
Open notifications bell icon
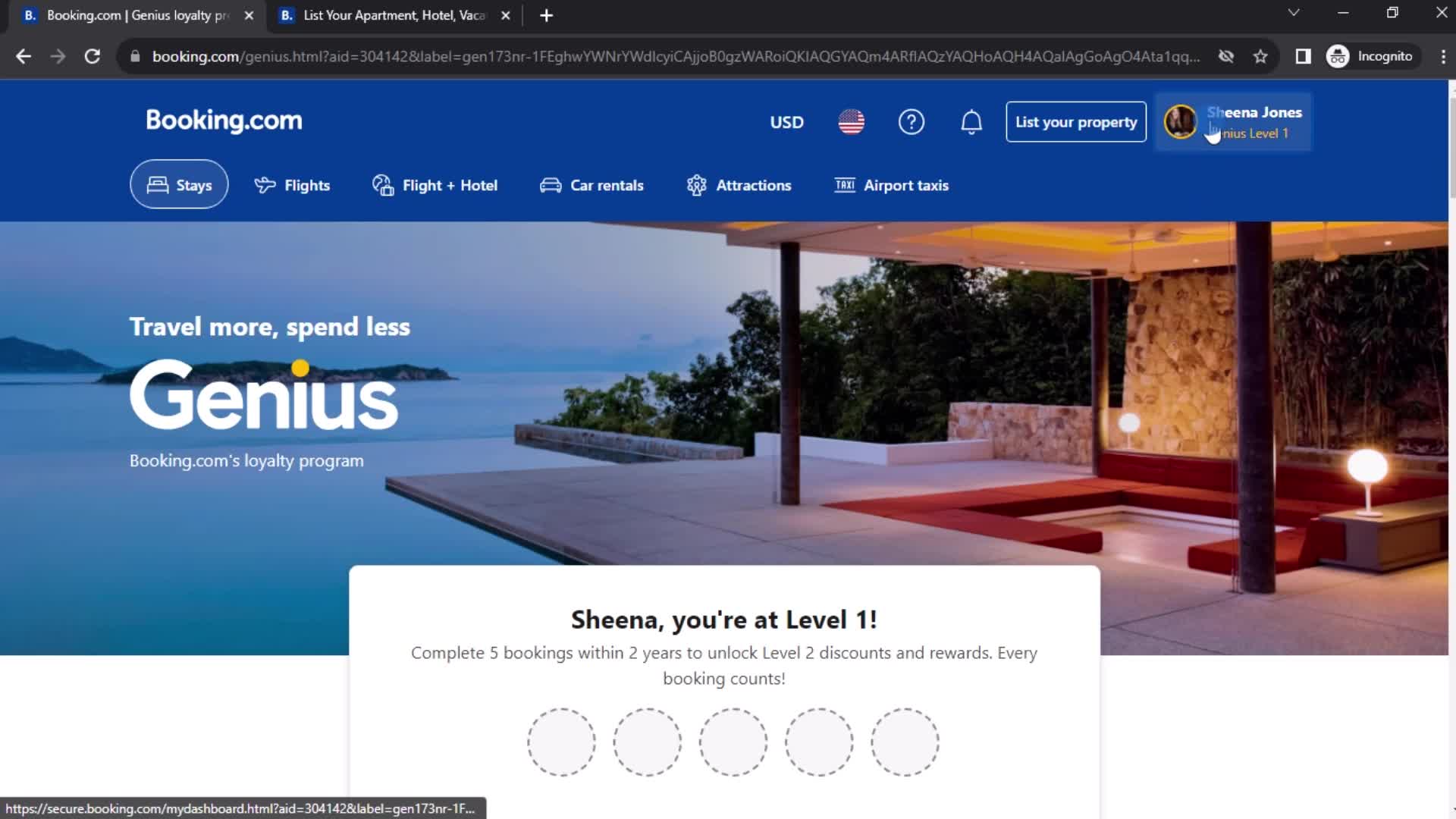click(971, 122)
